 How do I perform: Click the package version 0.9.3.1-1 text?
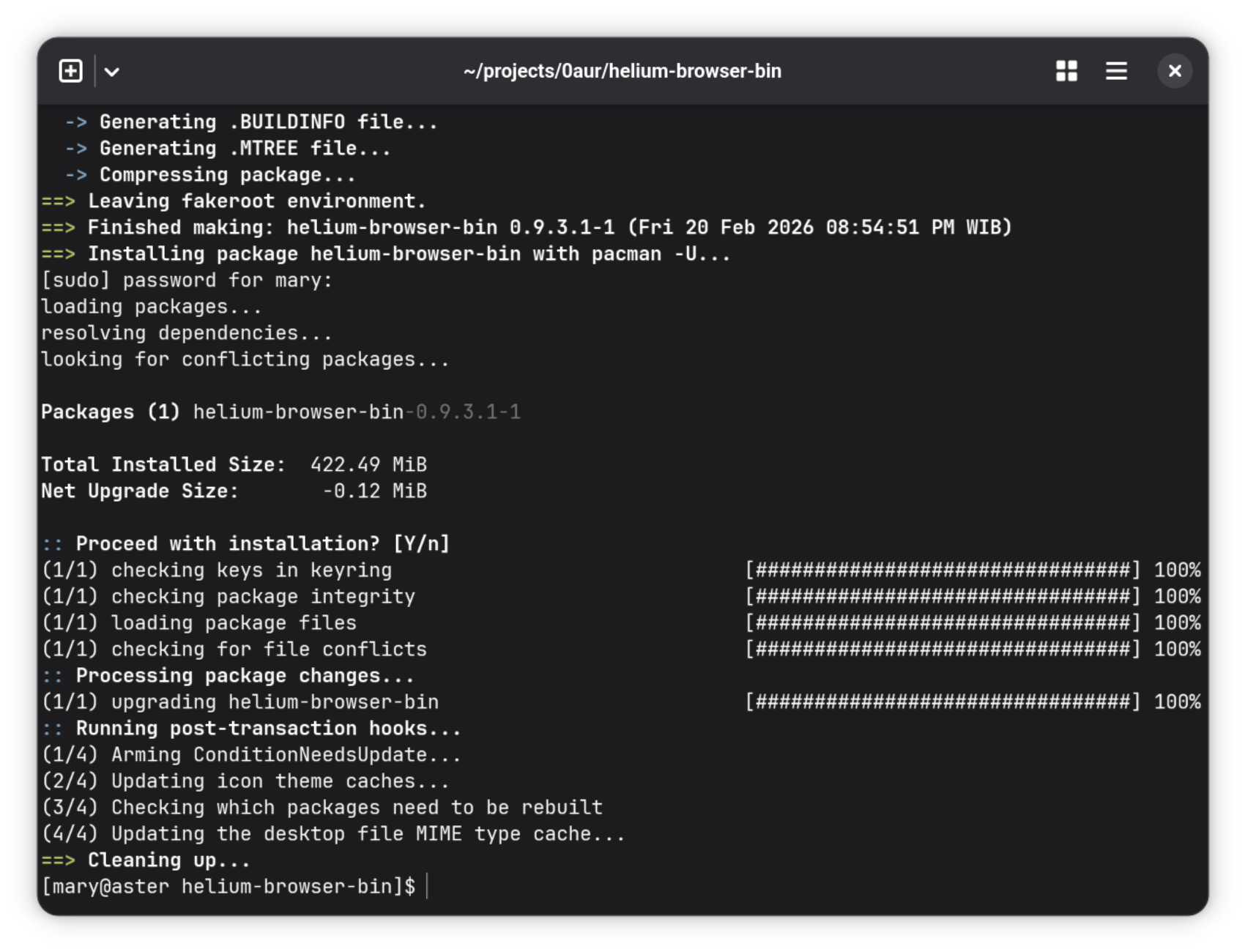467,412
